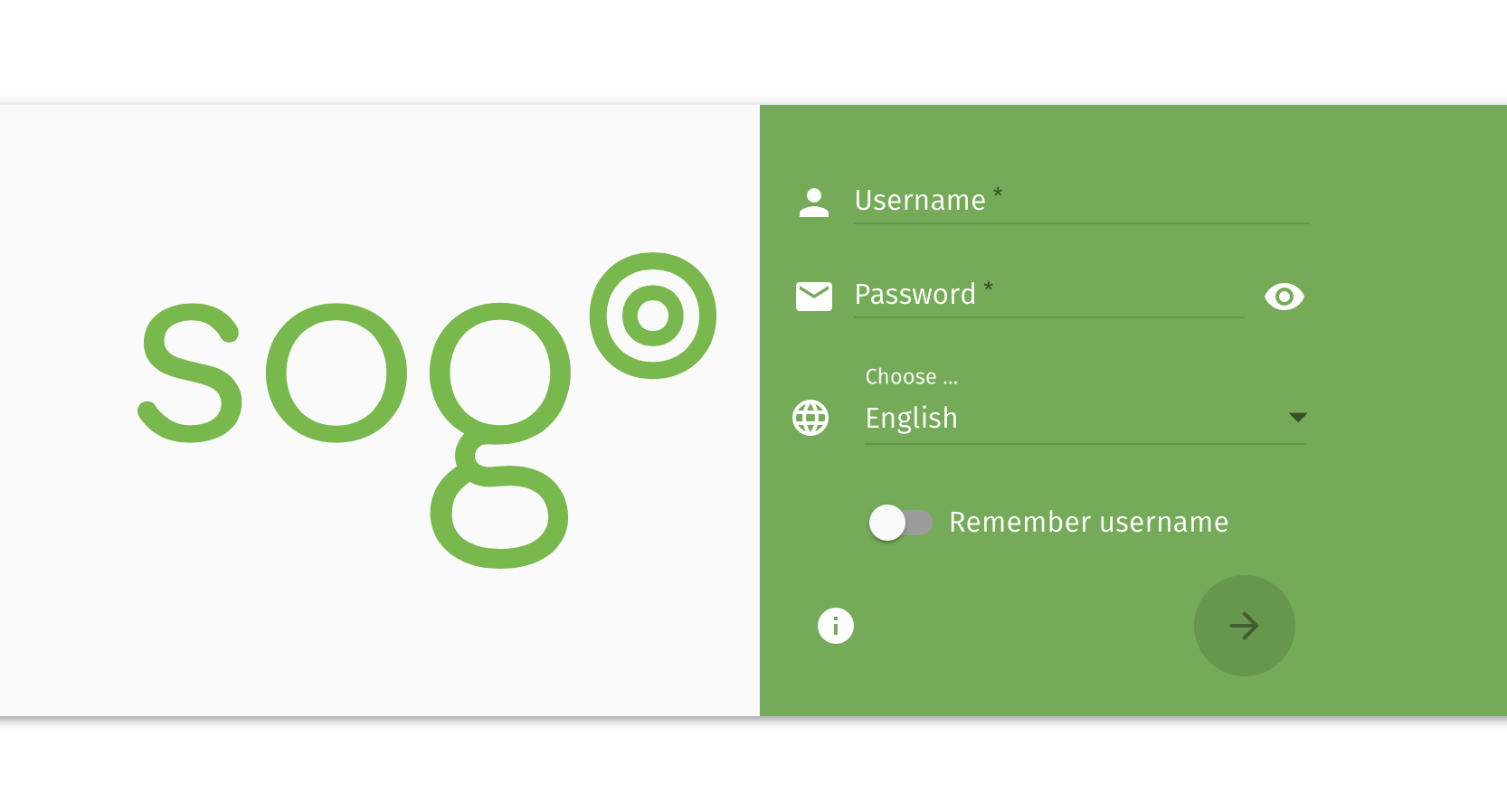The image size is (1507, 812).
Task: Select English in the language combo box
Action: pyautogui.click(x=911, y=418)
